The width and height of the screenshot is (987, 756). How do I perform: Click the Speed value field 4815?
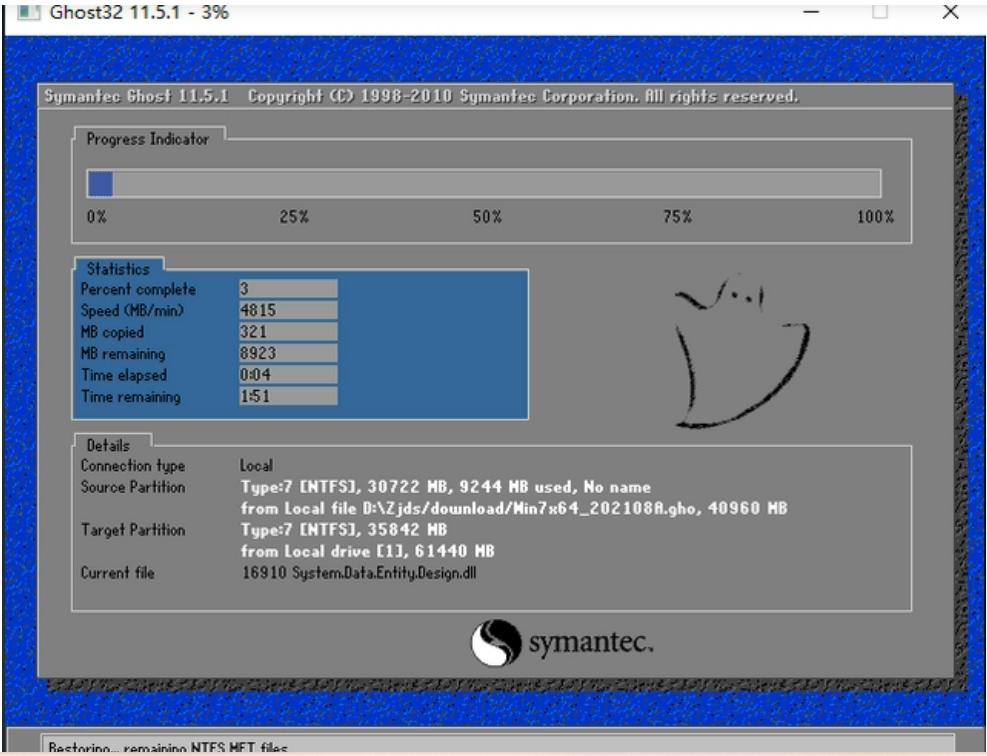tap(288, 310)
